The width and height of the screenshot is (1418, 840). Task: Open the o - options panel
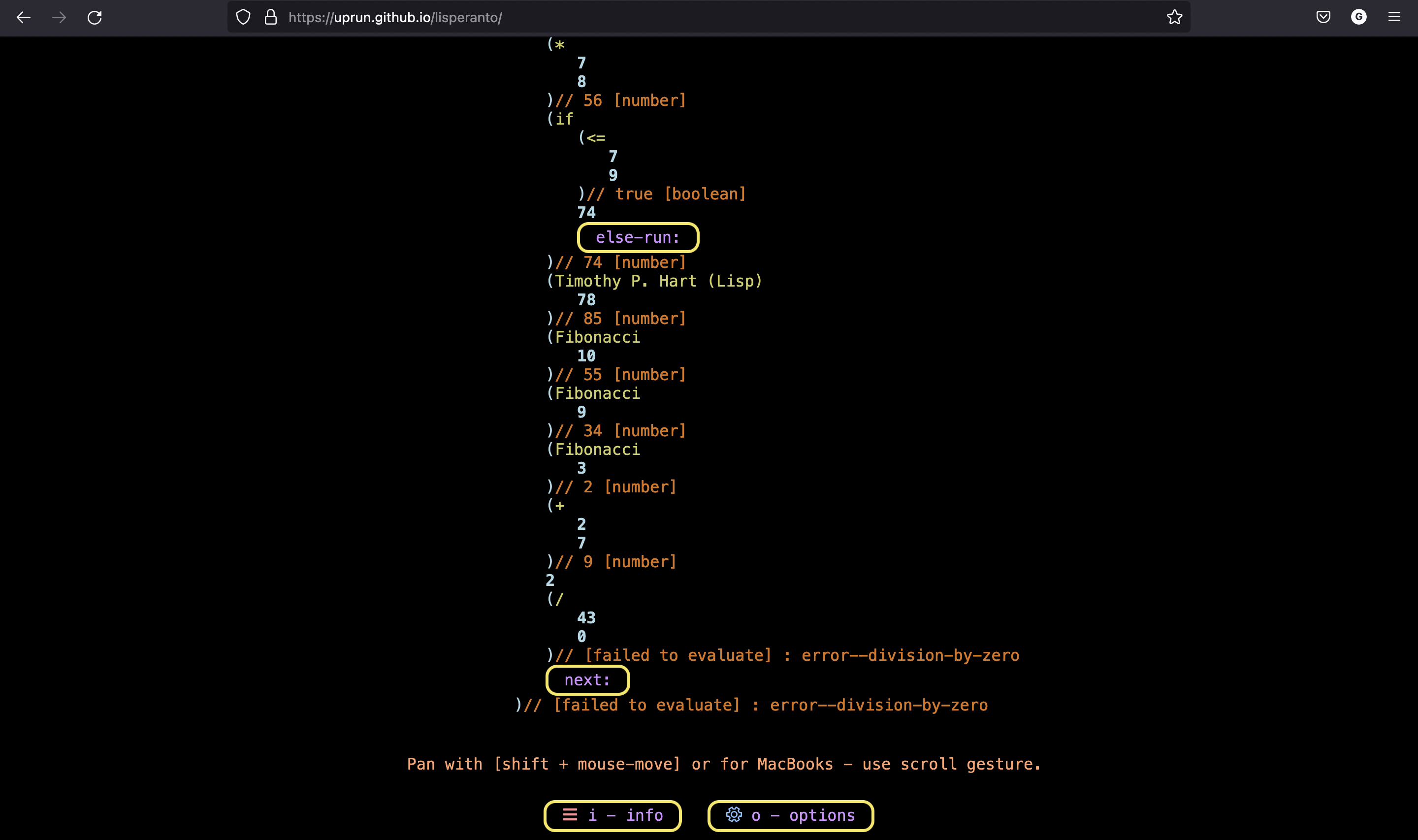[x=790, y=816]
